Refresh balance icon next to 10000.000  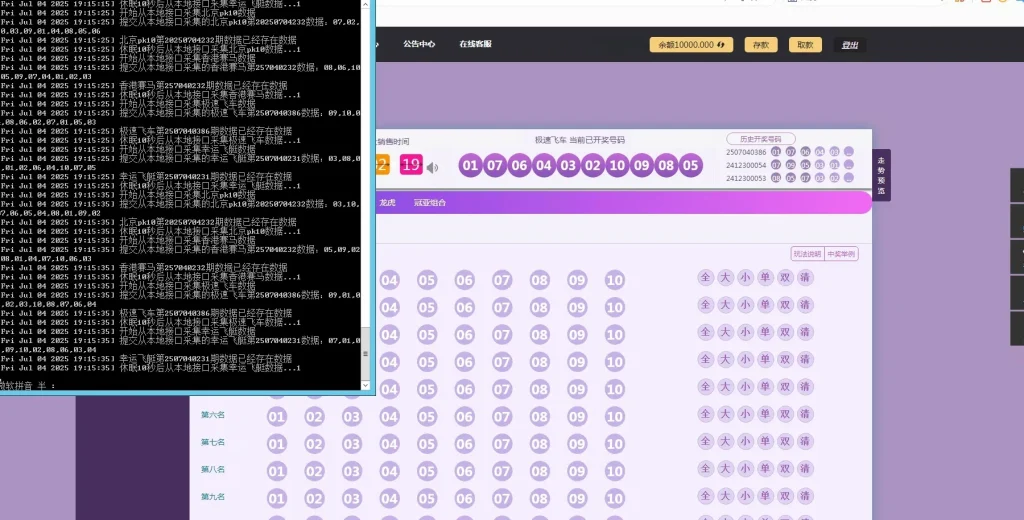[x=720, y=45]
